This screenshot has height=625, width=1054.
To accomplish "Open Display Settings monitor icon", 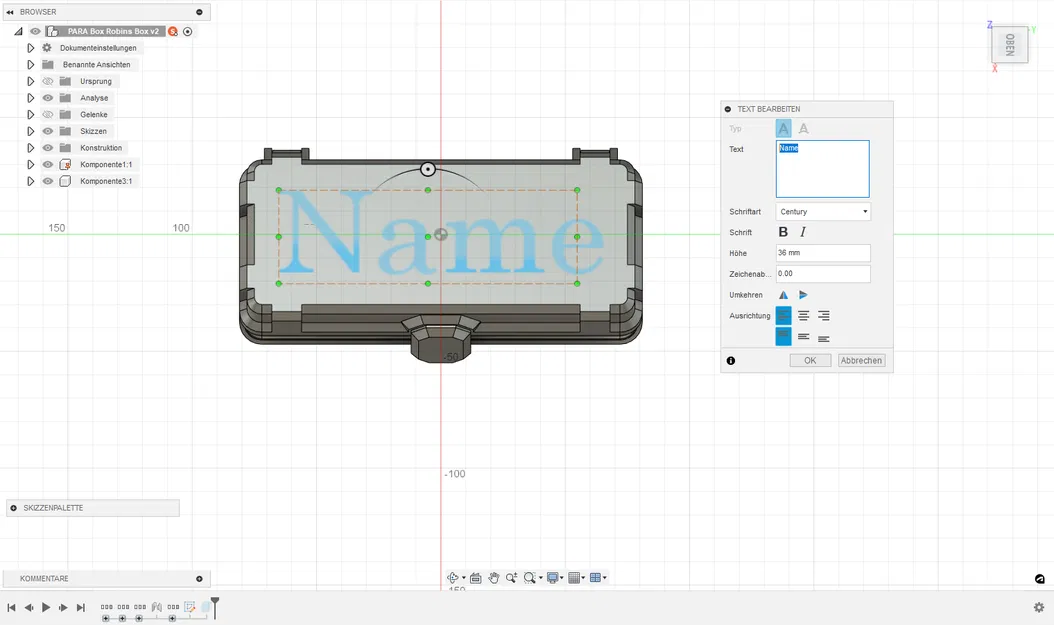I will (x=553, y=578).
